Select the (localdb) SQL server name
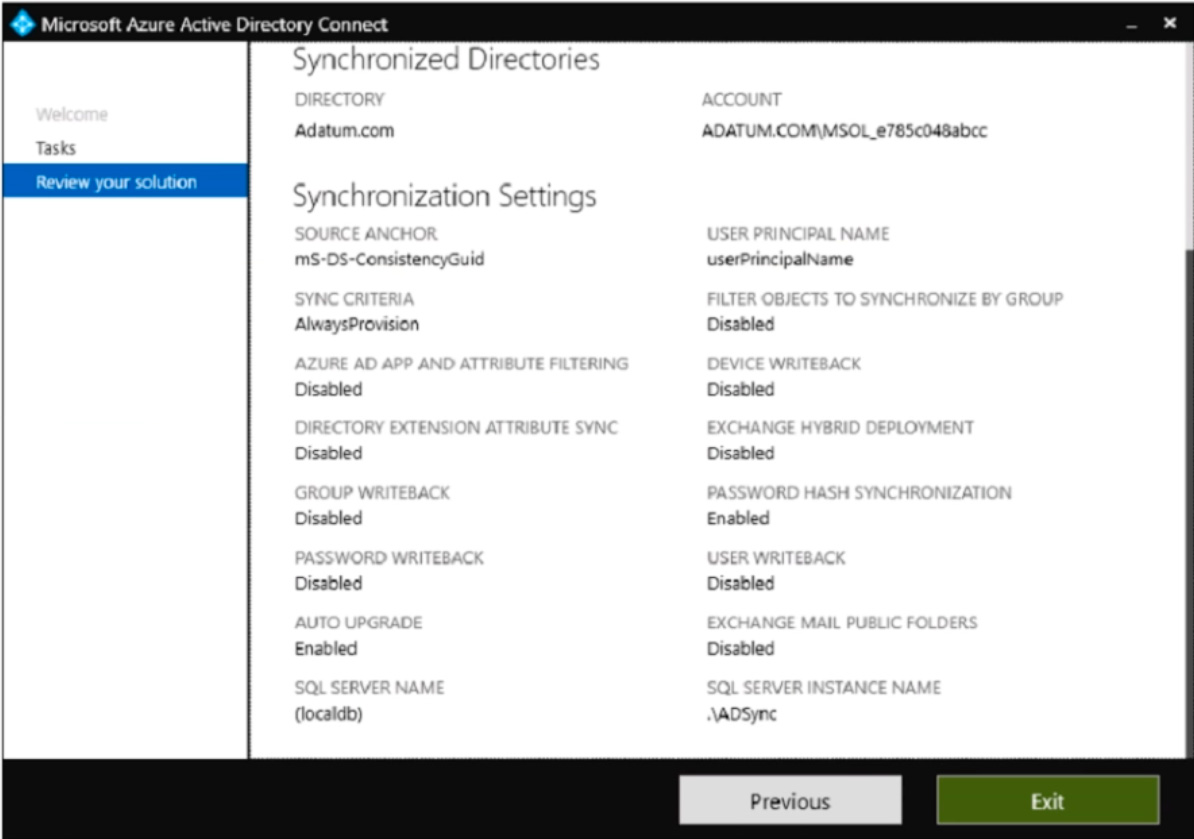This screenshot has height=839, width=1194. (x=328, y=713)
